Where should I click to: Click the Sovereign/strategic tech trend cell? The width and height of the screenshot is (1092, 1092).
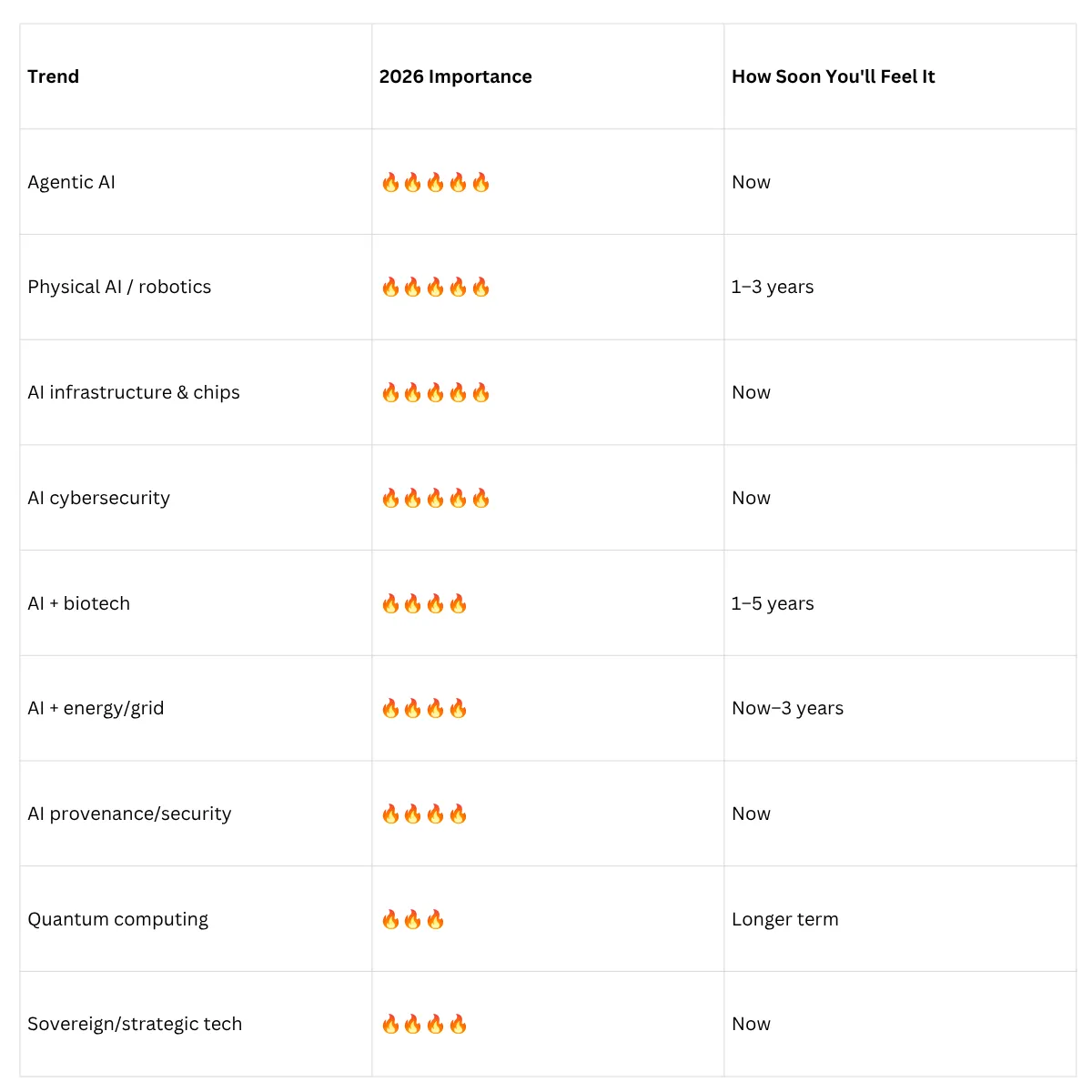[196, 1024]
